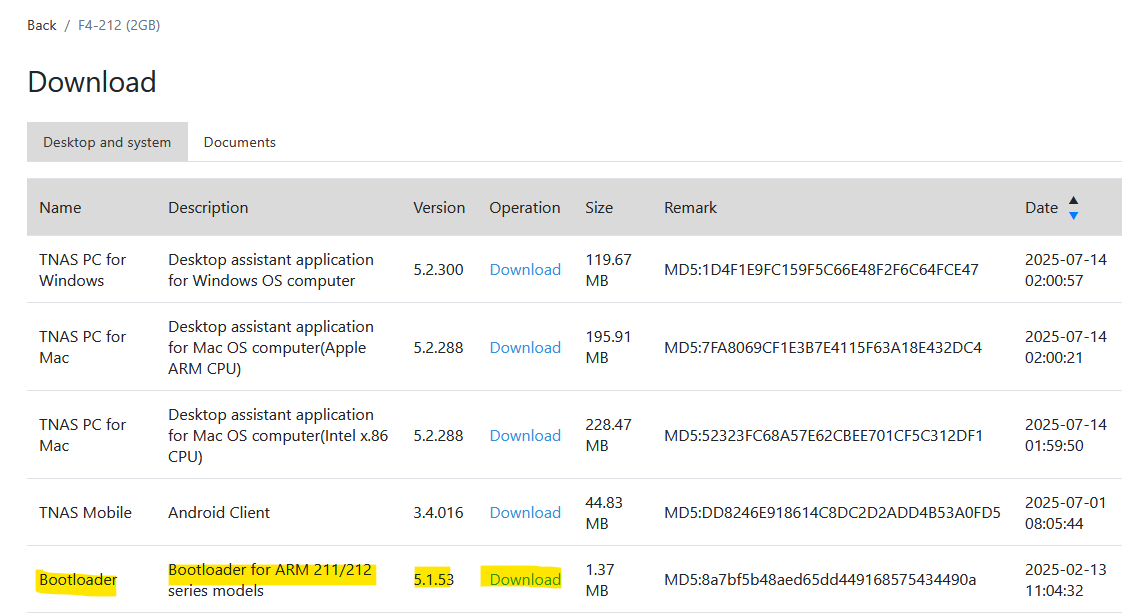Image resolution: width=1122 pixels, height=615 pixels.
Task: Sort Date column ascending with up arrow
Action: click(1073, 200)
